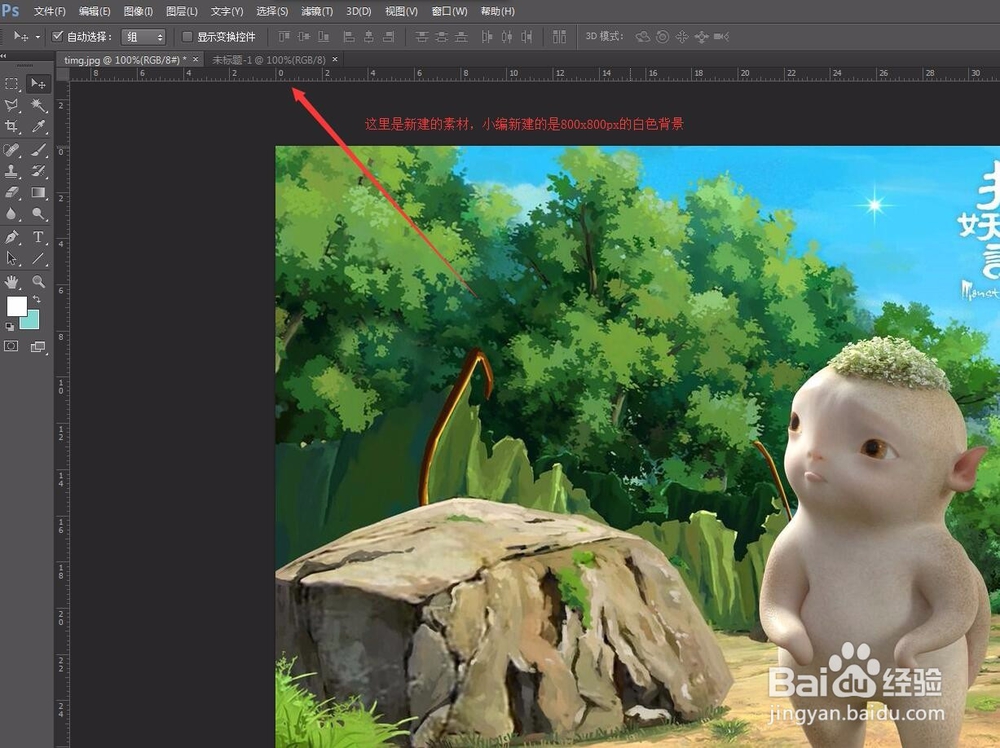This screenshot has height=748, width=1000.
Task: Click 3D mode camera zoom icon
Action: (721, 37)
